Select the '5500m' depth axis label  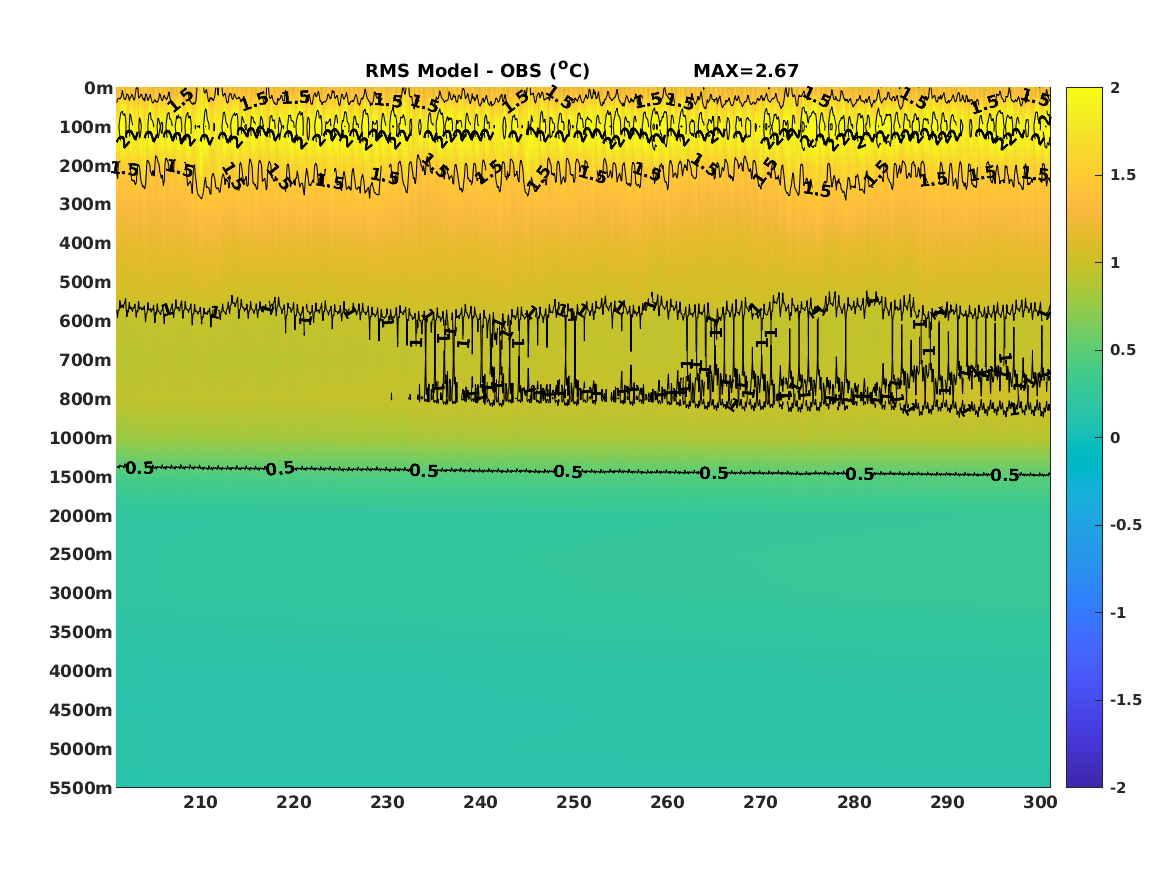(x=81, y=788)
